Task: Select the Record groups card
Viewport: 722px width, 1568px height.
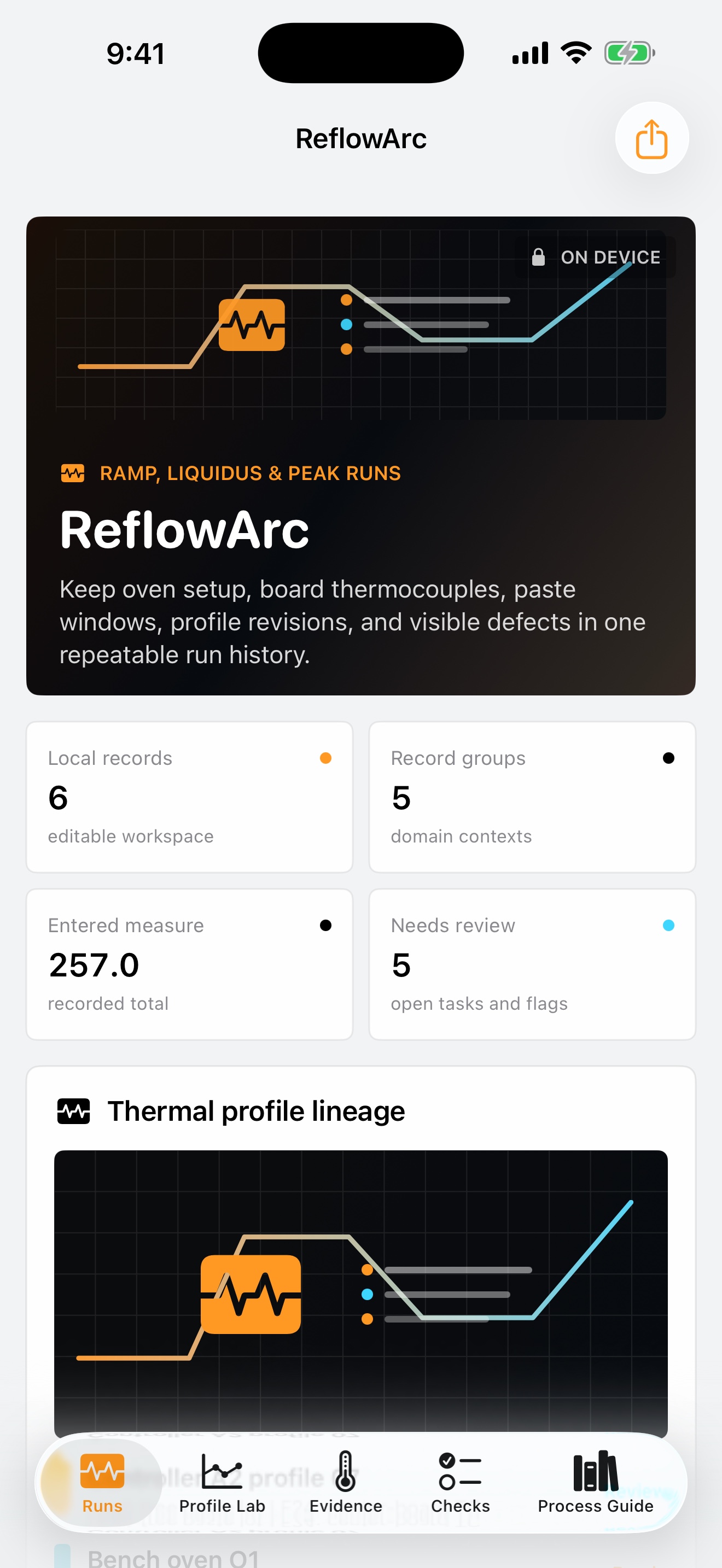Action: [x=532, y=797]
